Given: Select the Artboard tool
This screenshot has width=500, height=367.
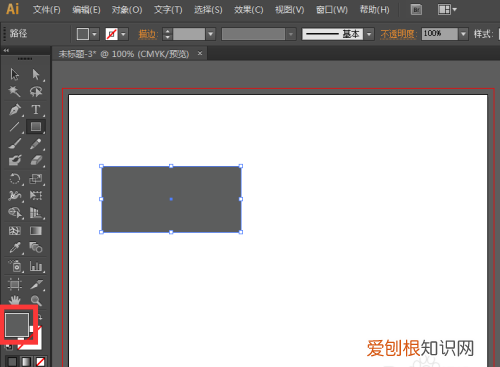Looking at the screenshot, I should (x=15, y=284).
